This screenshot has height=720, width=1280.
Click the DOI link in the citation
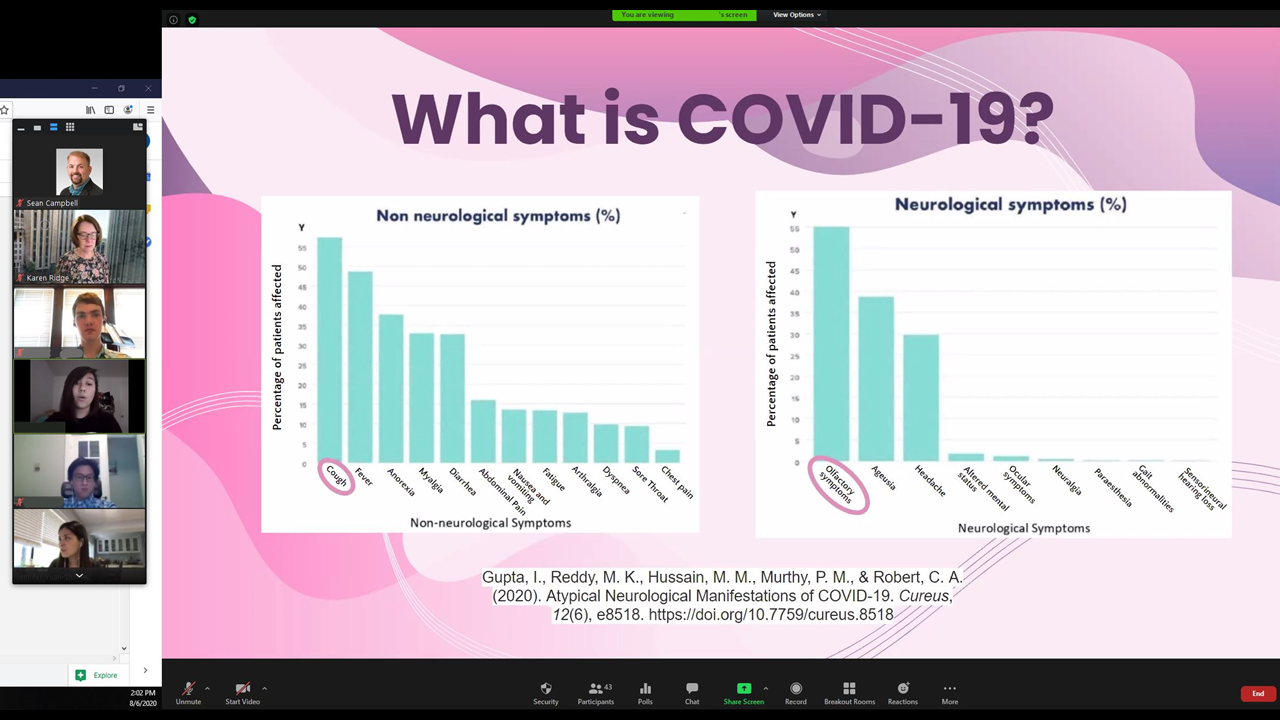771,615
